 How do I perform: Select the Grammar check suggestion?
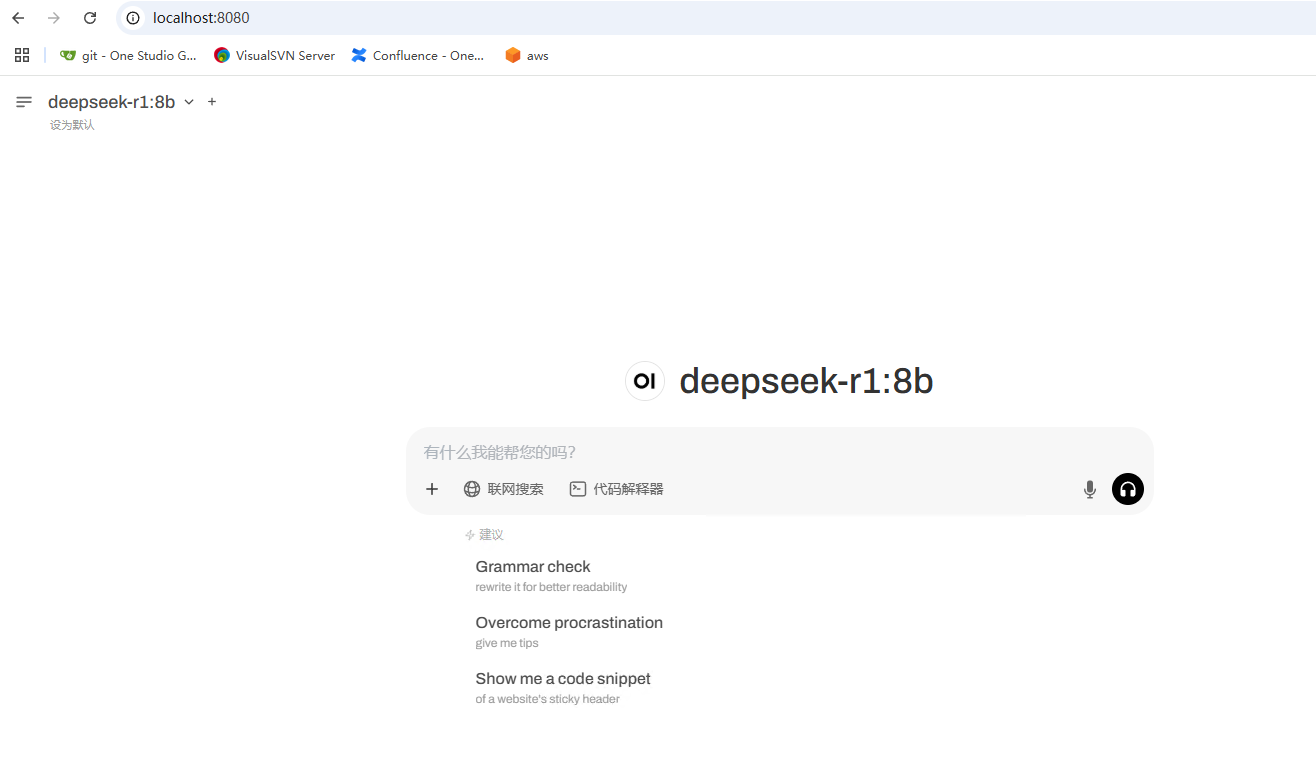click(x=552, y=576)
